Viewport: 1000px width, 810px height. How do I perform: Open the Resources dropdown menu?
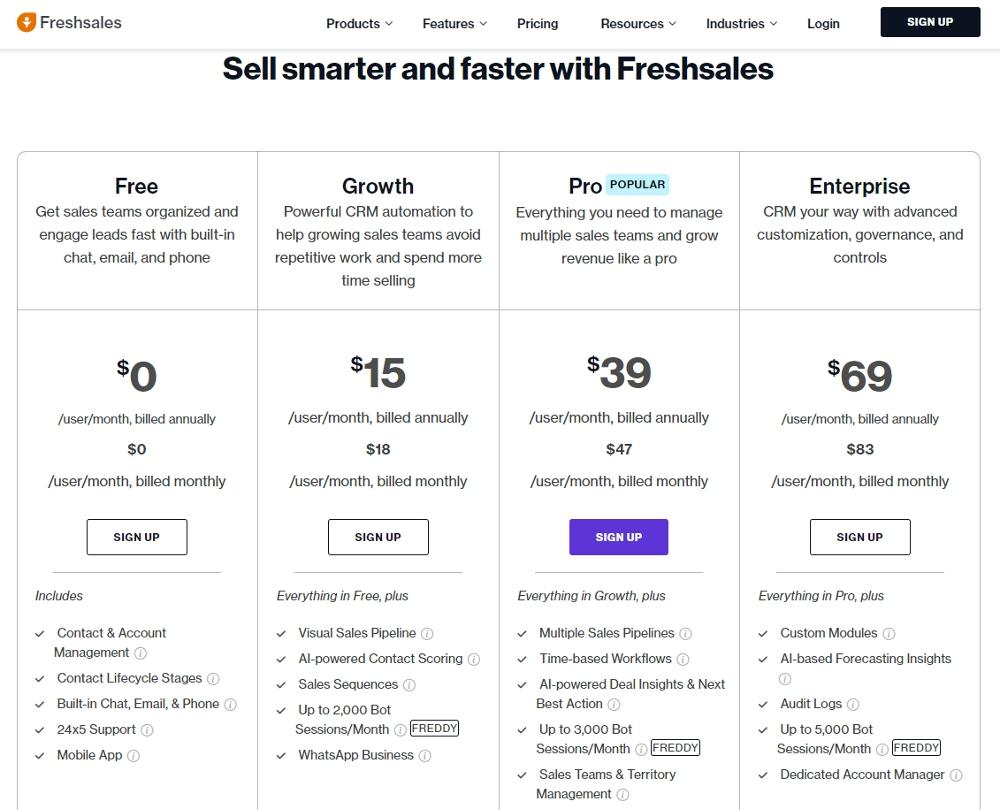coord(638,24)
